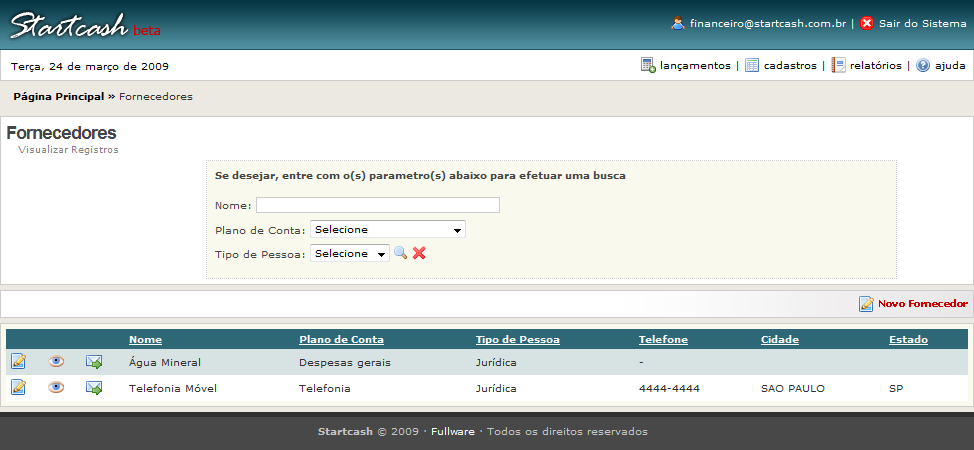
Task: Click Jurídica in Água Mineral row
Action: [x=496, y=362]
